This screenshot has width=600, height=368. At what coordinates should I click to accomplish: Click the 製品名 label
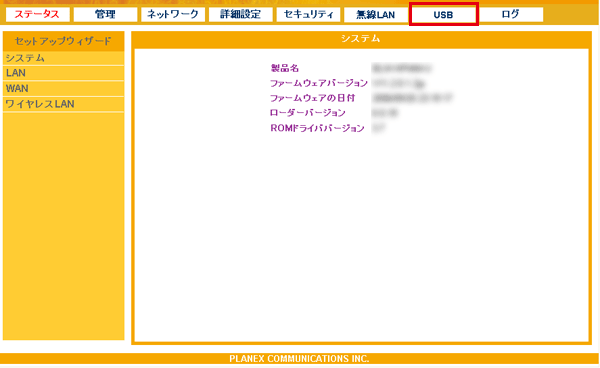click(x=285, y=68)
